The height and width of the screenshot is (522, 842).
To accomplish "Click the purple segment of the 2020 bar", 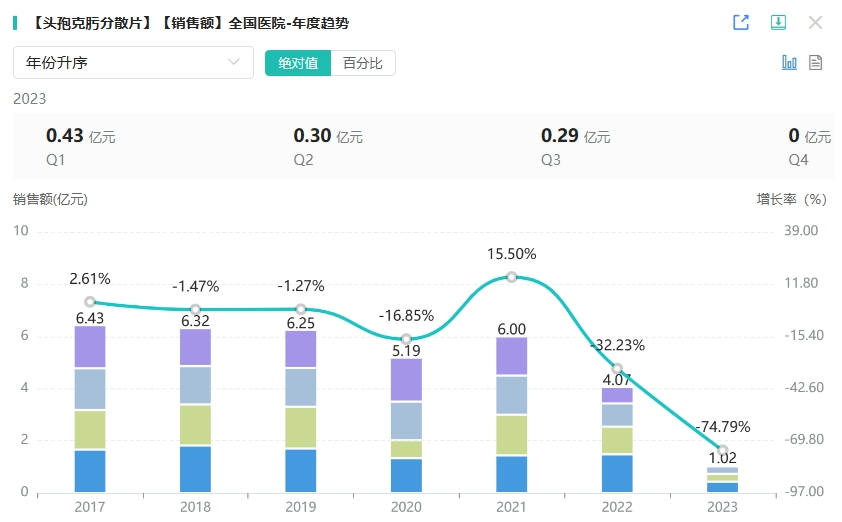I will pos(406,380).
